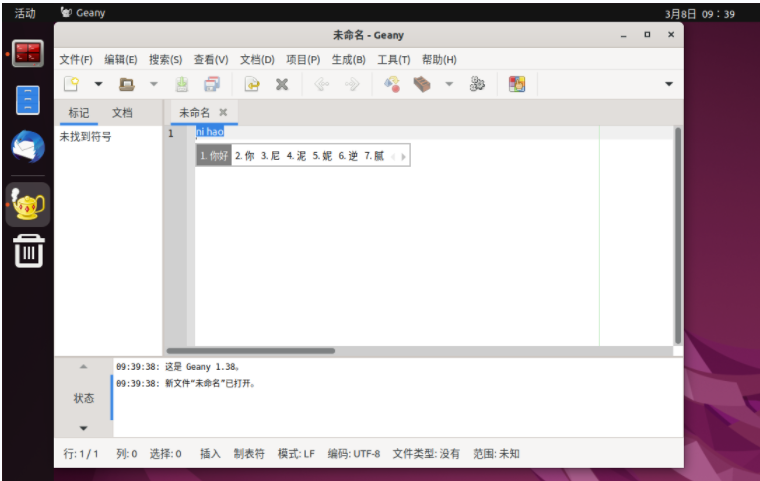Screen dimensions: 760x481
Task: Choose candidate 6. 逆
Action: [348, 156]
